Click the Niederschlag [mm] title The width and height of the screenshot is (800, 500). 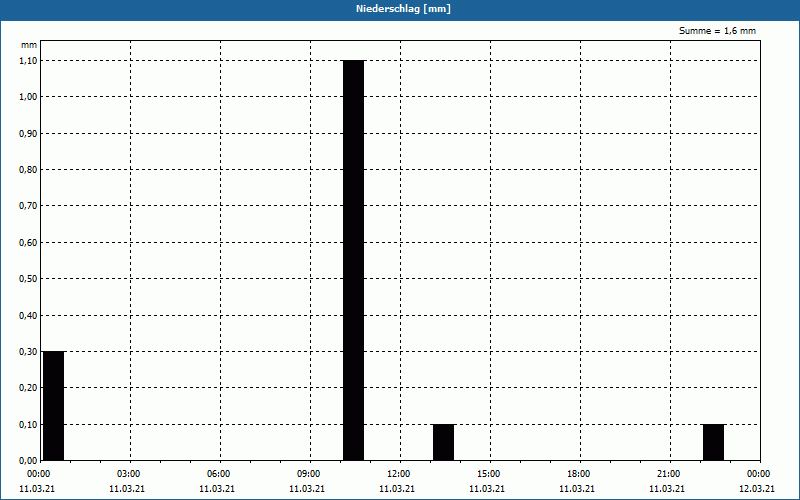403,9
